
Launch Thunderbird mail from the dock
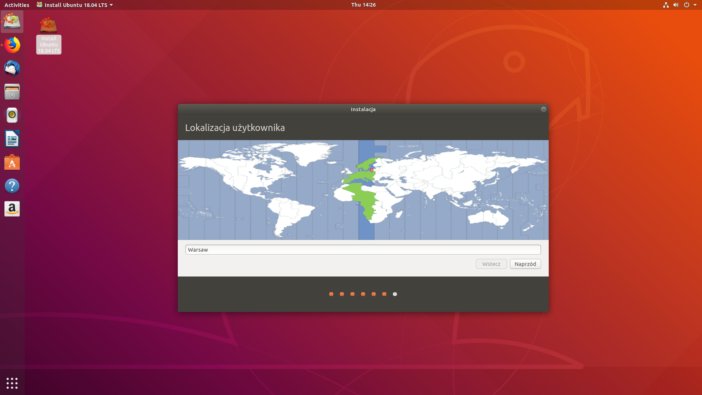(12, 69)
